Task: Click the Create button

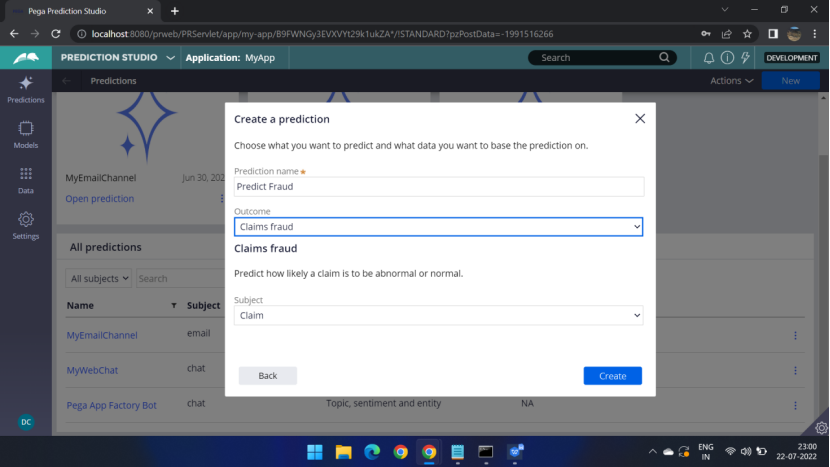Action: pyautogui.click(x=612, y=376)
